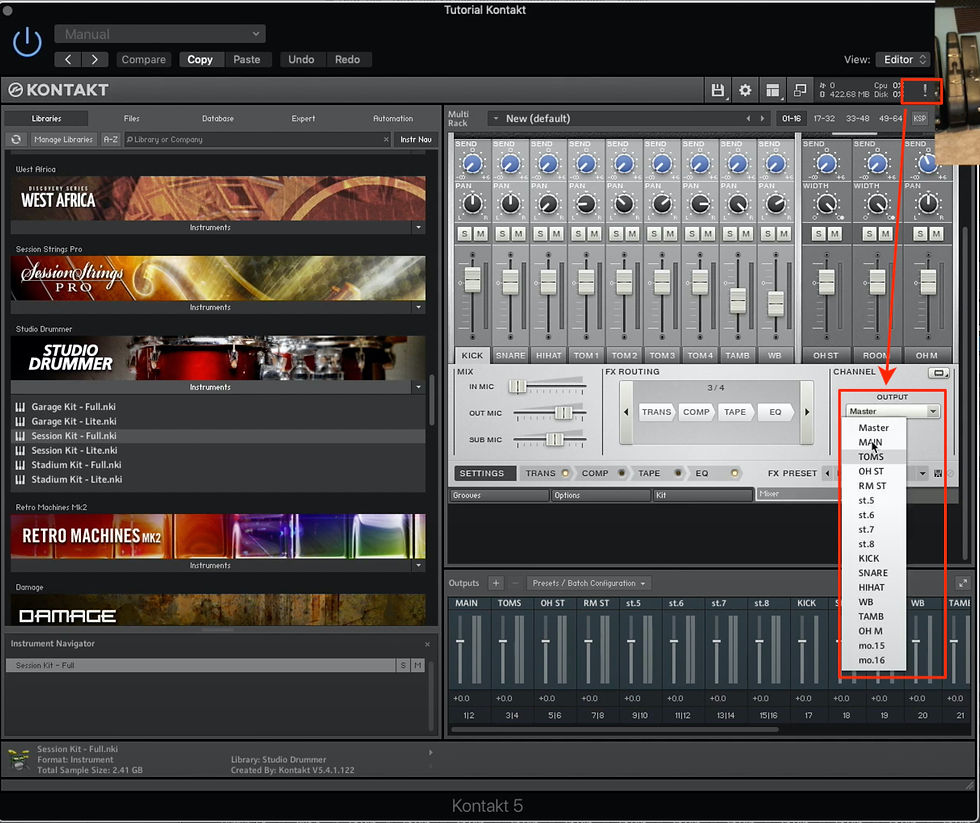The width and height of the screenshot is (980, 823).
Task: Open the View Editor dropdown
Action: pos(902,59)
